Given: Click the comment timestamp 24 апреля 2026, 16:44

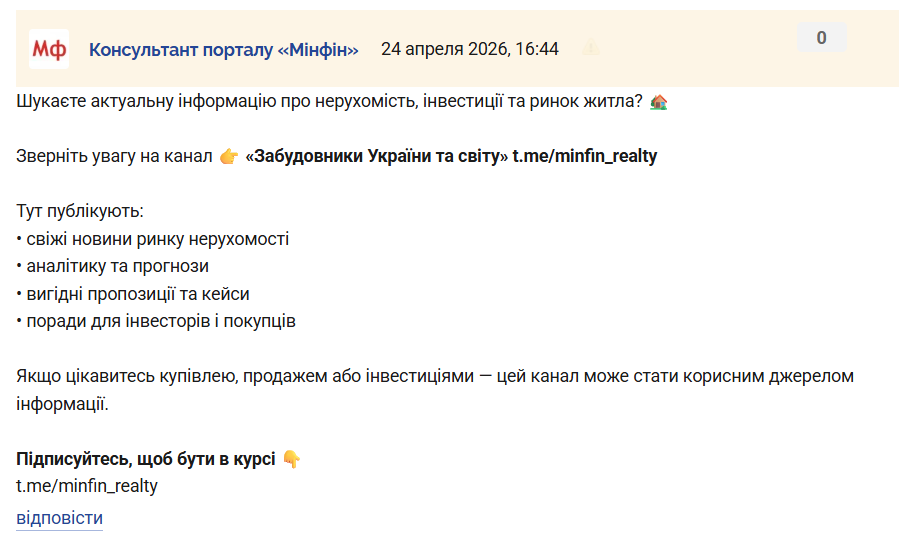Looking at the screenshot, I should pyautogui.click(x=469, y=49).
